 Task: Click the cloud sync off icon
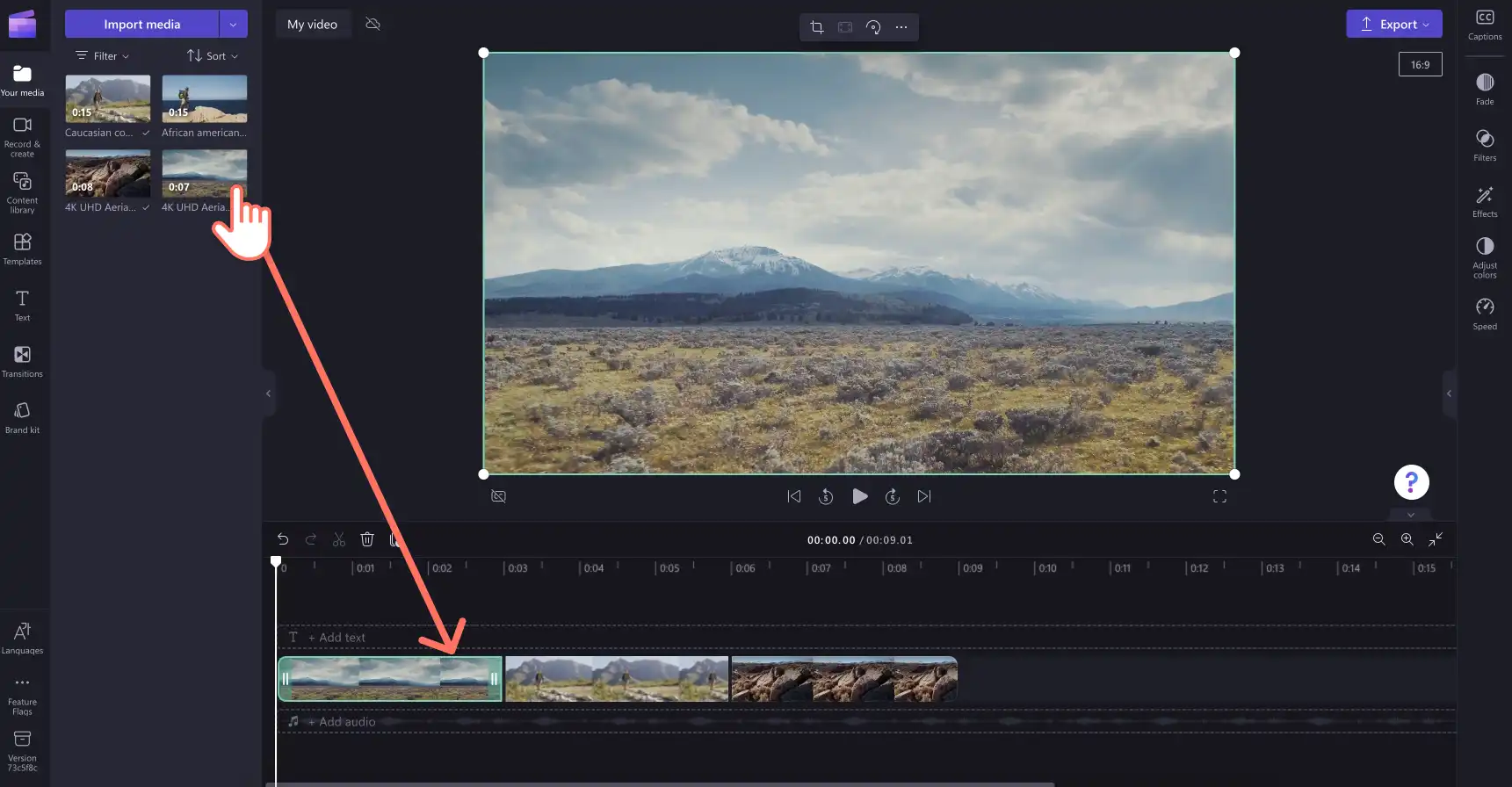(373, 24)
